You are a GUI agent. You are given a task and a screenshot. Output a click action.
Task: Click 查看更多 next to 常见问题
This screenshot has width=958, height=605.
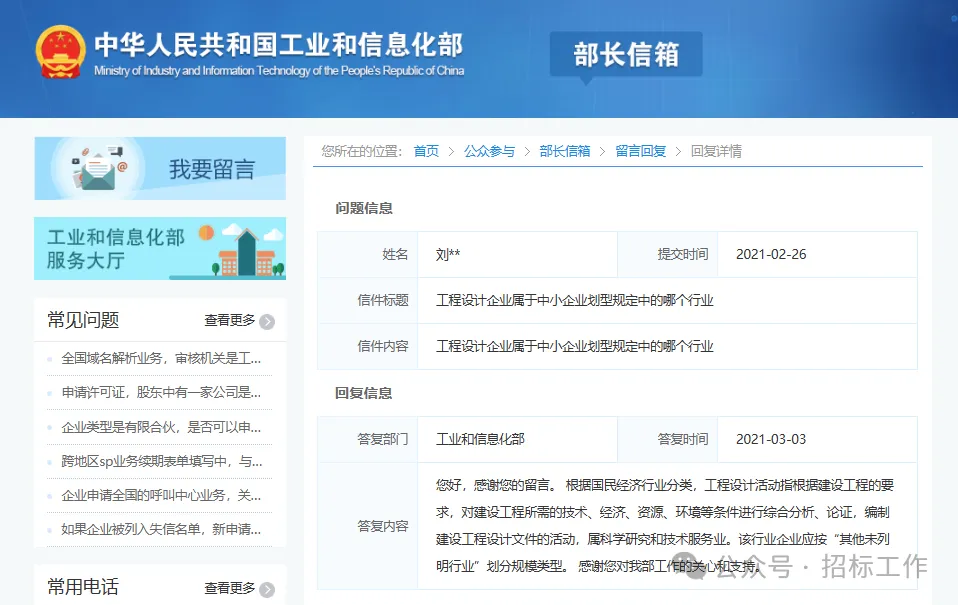click(230, 320)
